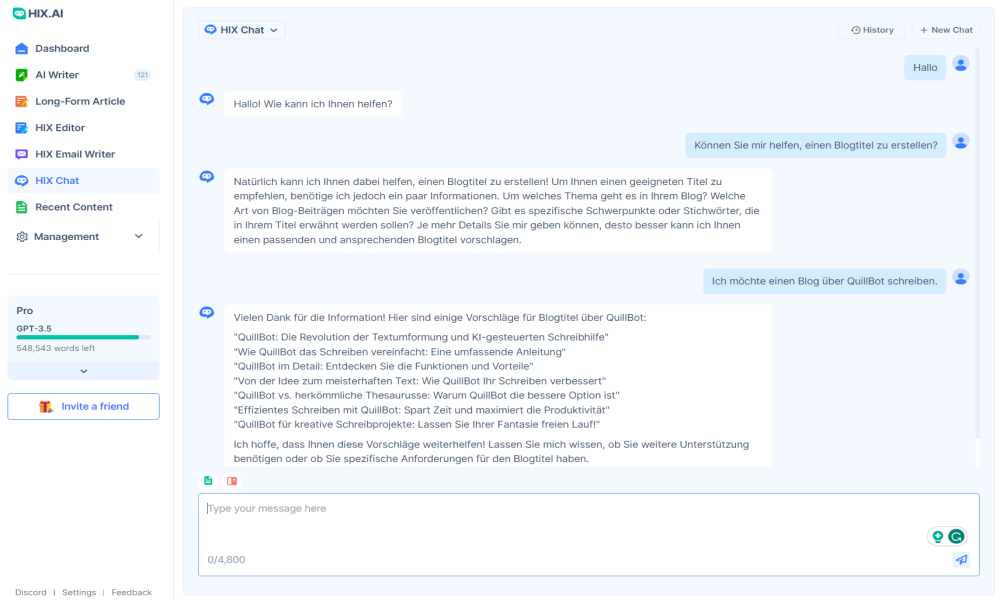Click the title "QuillBot für kreative Schreibprojekte"
Image resolution: width=1000 pixels, height=600 pixels.
pos(417,425)
